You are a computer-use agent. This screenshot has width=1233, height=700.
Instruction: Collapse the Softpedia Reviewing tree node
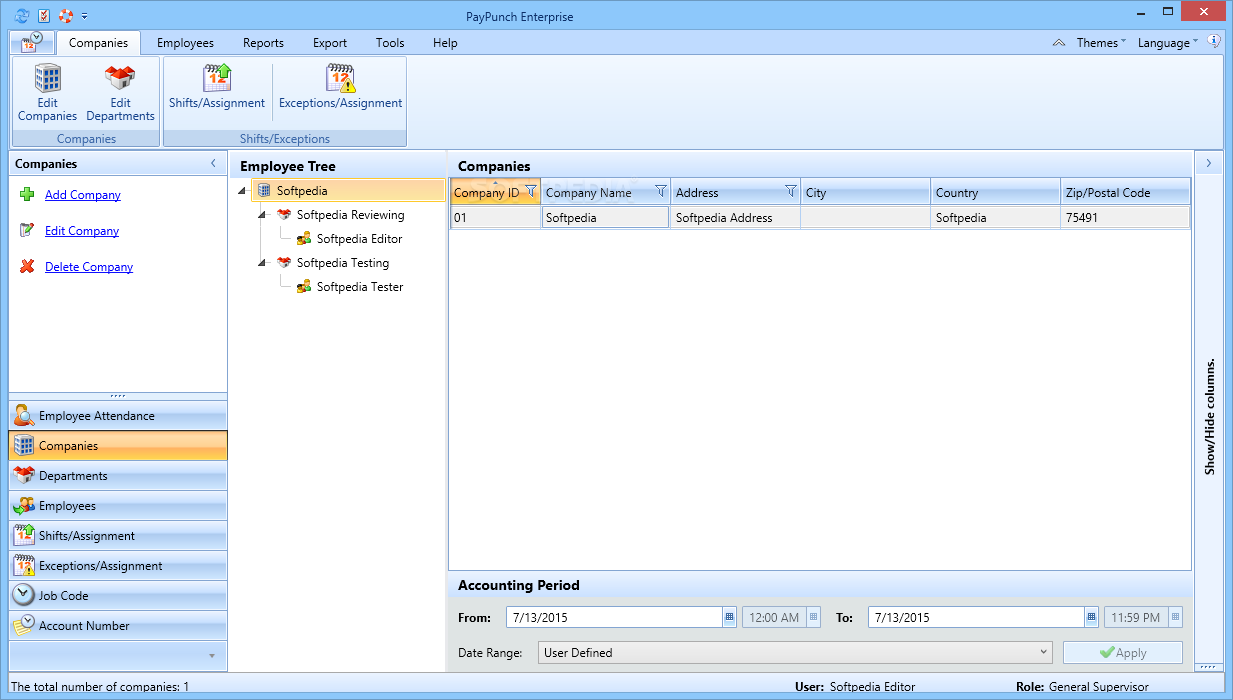(261, 215)
